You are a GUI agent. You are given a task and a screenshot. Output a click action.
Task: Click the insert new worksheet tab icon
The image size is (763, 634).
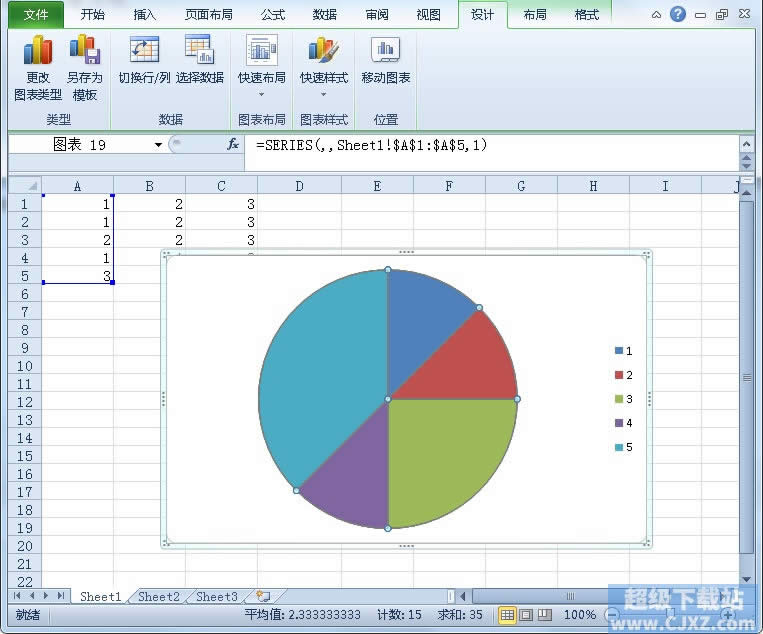coord(263,596)
